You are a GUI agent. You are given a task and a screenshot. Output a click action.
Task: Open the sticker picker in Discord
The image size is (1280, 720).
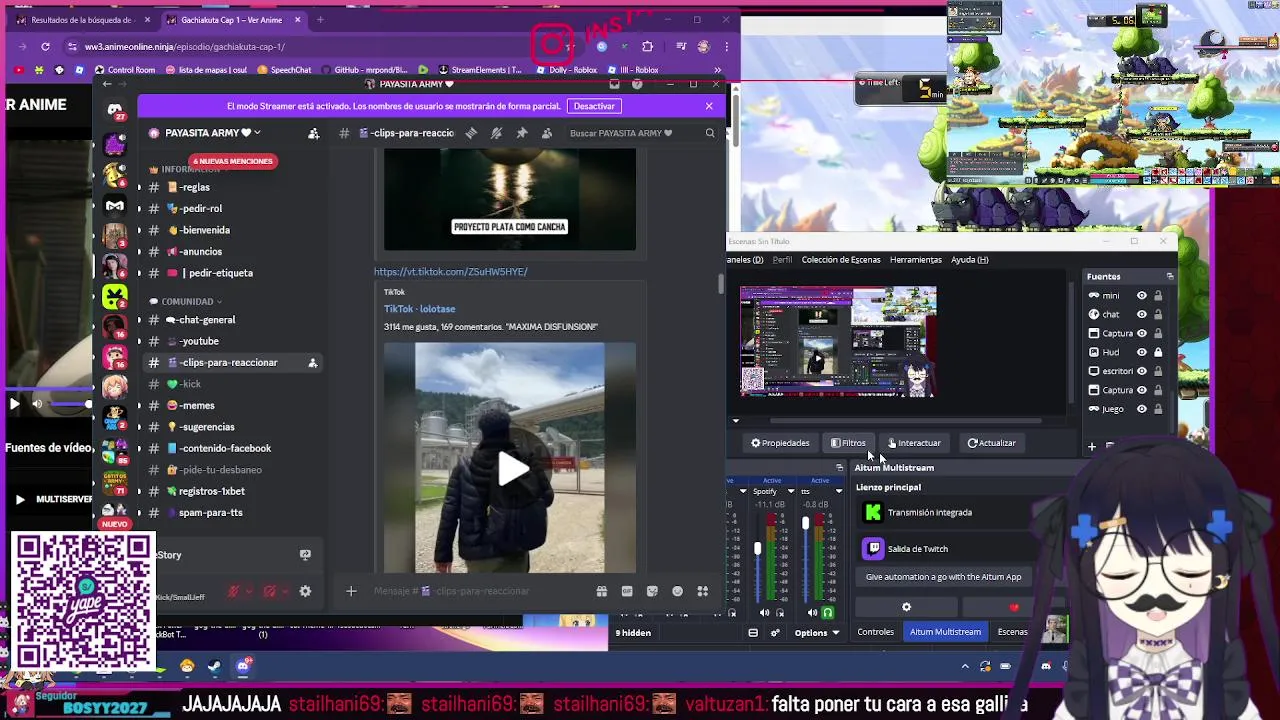pos(653,591)
